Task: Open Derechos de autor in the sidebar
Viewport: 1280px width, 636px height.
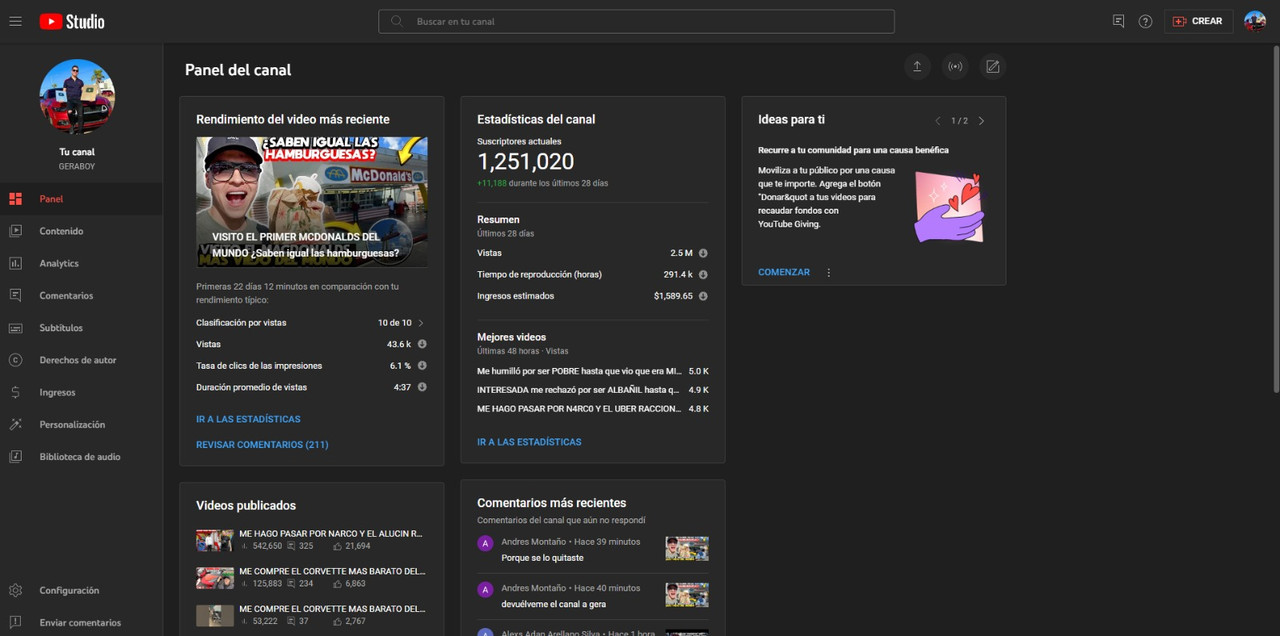Action: point(81,360)
